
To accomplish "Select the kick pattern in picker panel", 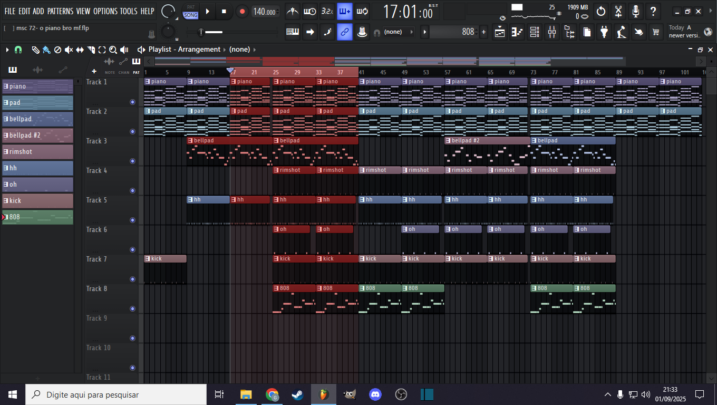I will click(37, 201).
